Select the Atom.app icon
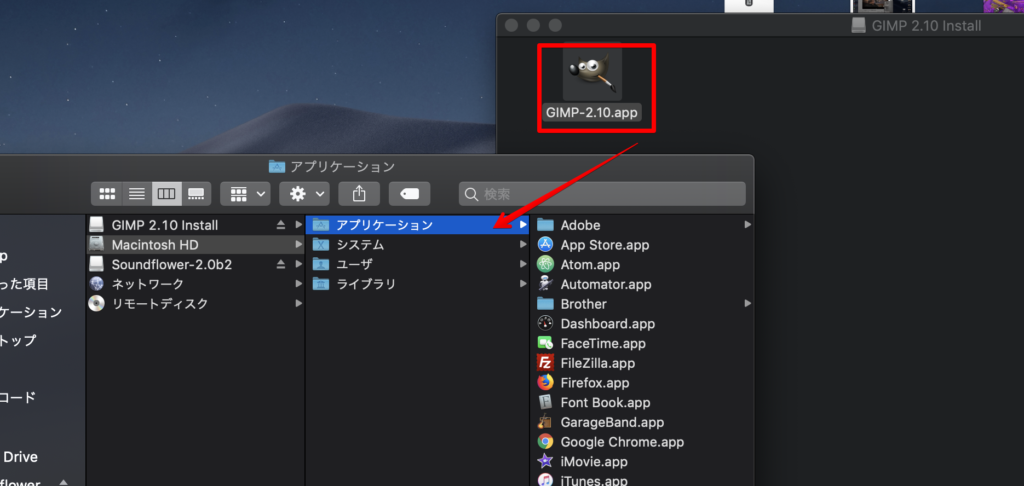The height and width of the screenshot is (486, 1024). 545,264
